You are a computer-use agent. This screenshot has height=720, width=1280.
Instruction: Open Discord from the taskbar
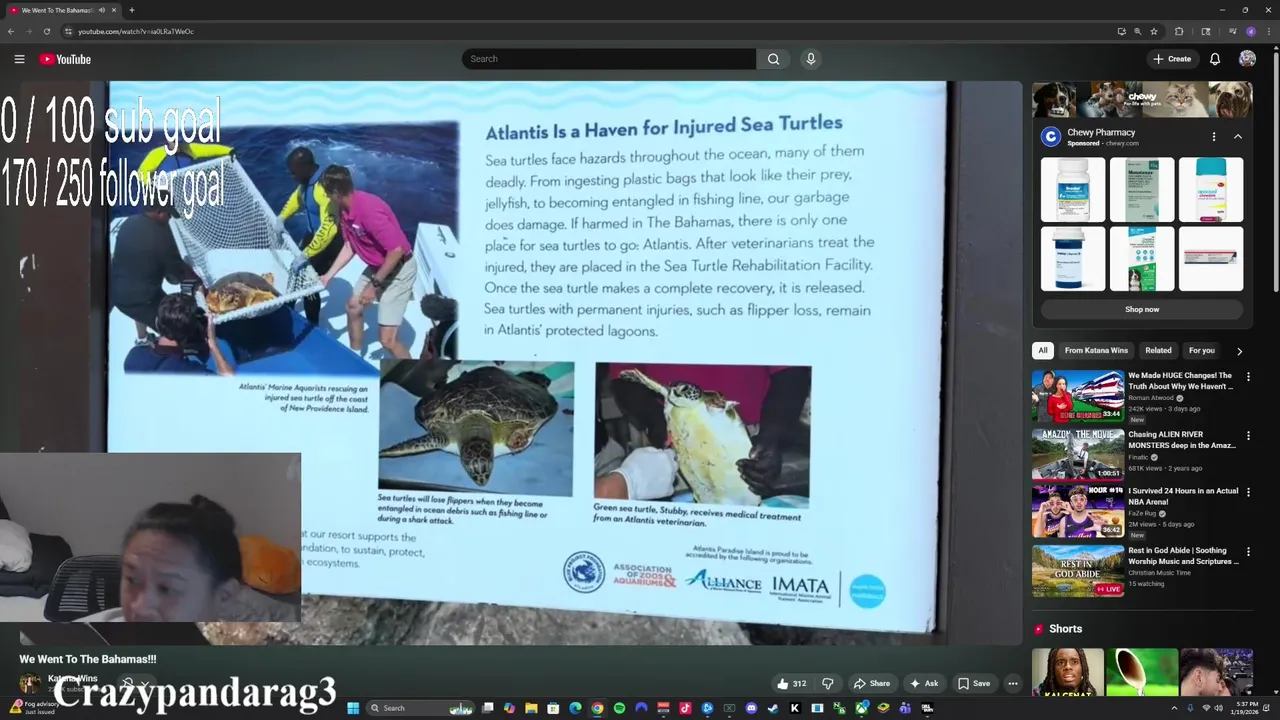751,708
